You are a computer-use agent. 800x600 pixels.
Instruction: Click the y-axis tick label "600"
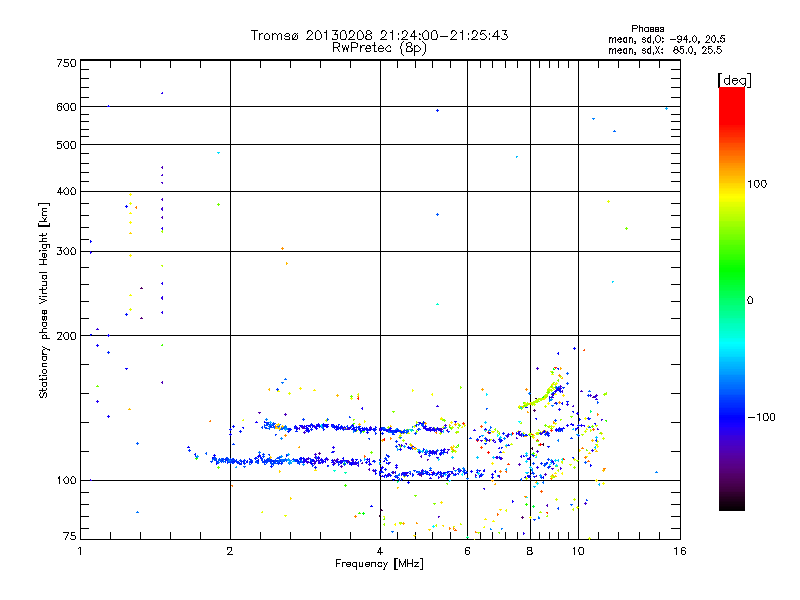coord(66,107)
